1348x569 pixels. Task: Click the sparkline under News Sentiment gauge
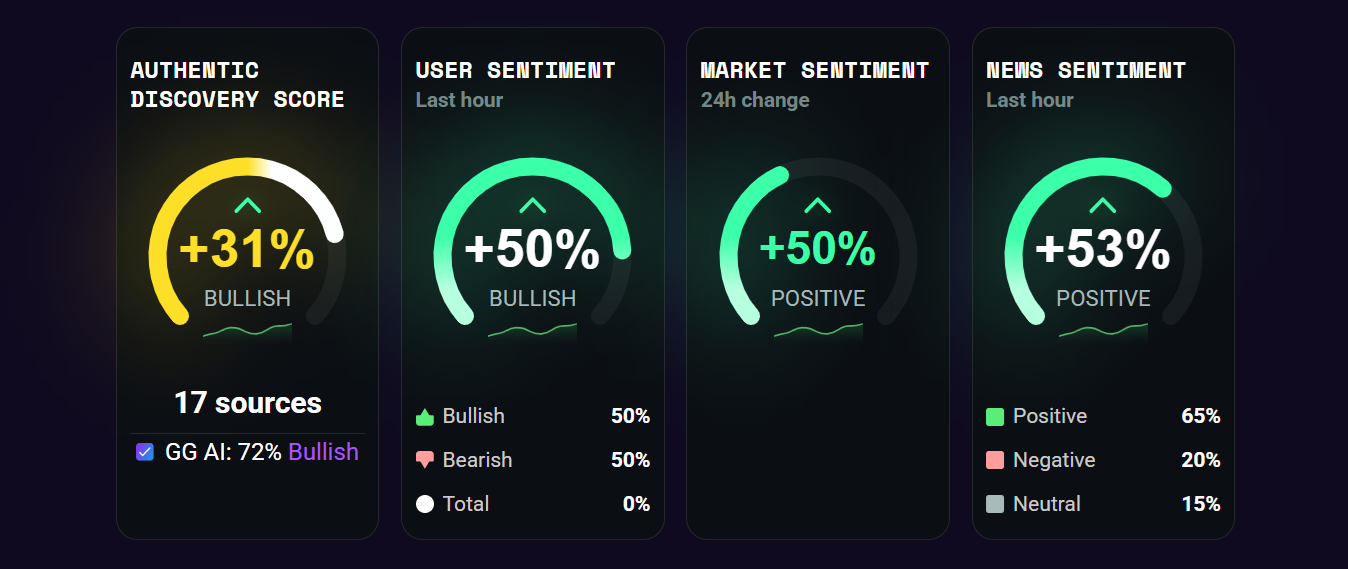pos(1103,331)
